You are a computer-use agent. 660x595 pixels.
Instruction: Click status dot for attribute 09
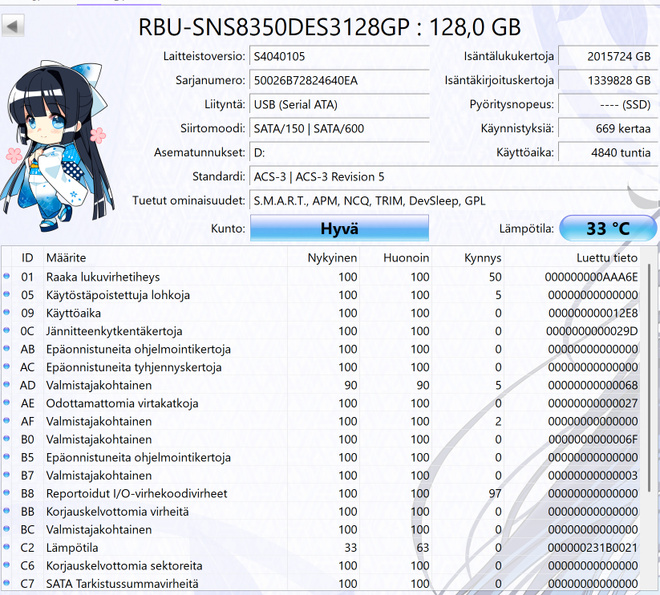(6, 312)
